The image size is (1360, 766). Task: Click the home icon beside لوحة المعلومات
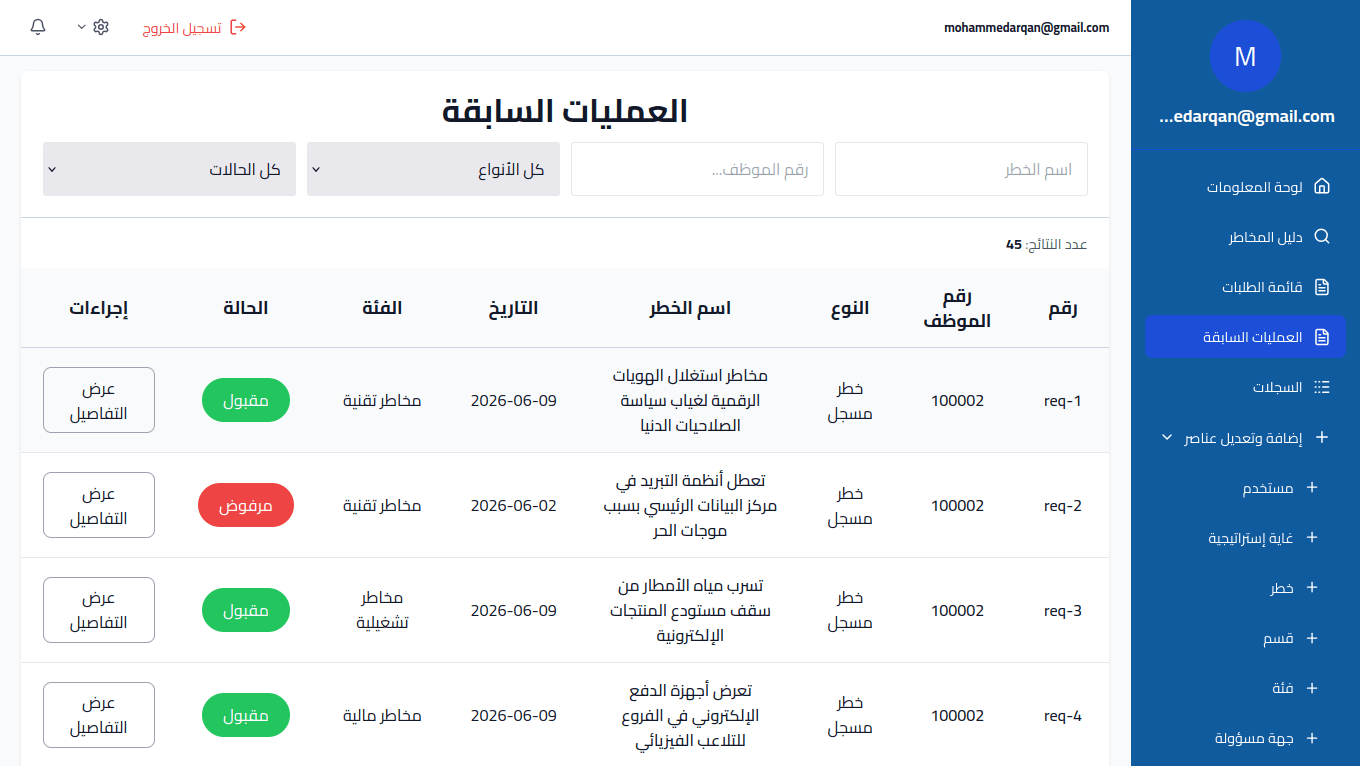[x=1322, y=187]
